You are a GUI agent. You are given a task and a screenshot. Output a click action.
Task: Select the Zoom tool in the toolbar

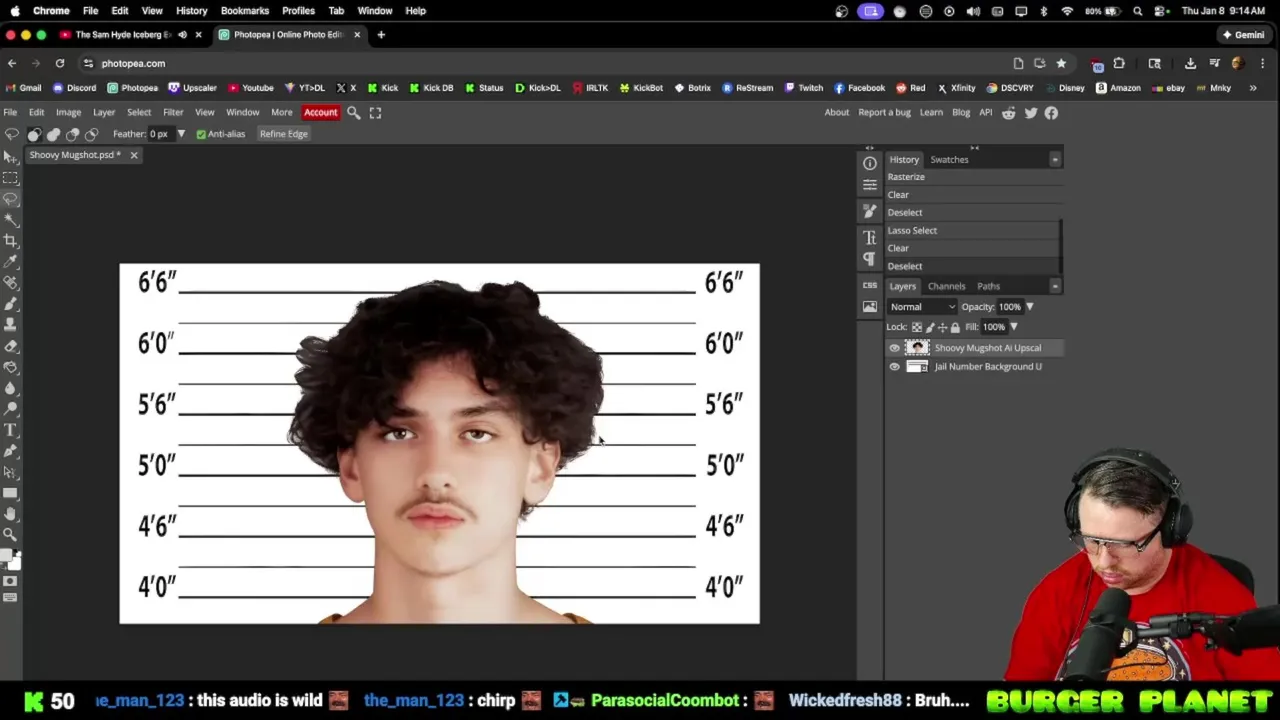point(11,535)
